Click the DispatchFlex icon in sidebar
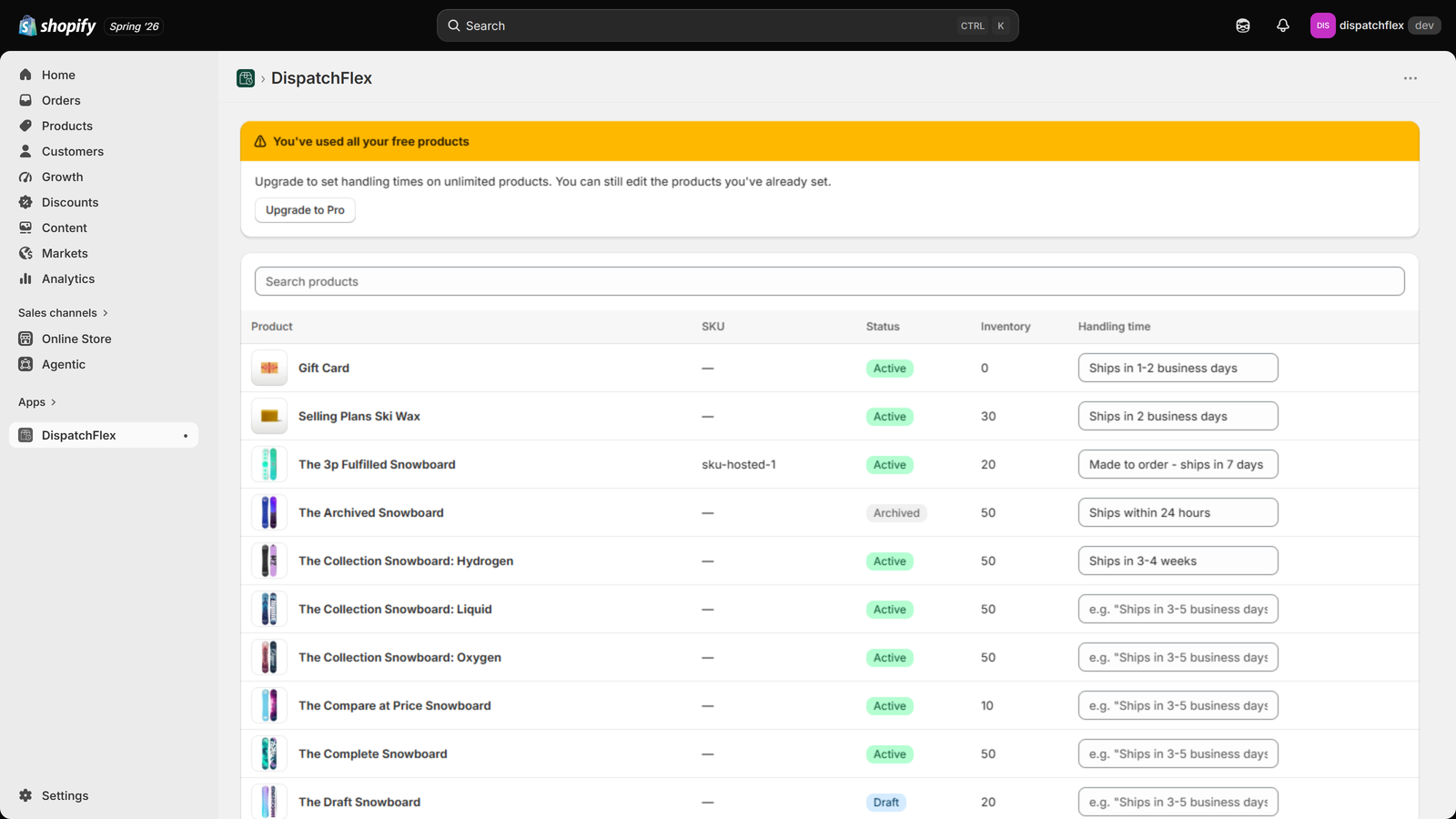This screenshot has height=819, width=1456. pyautogui.click(x=25, y=435)
